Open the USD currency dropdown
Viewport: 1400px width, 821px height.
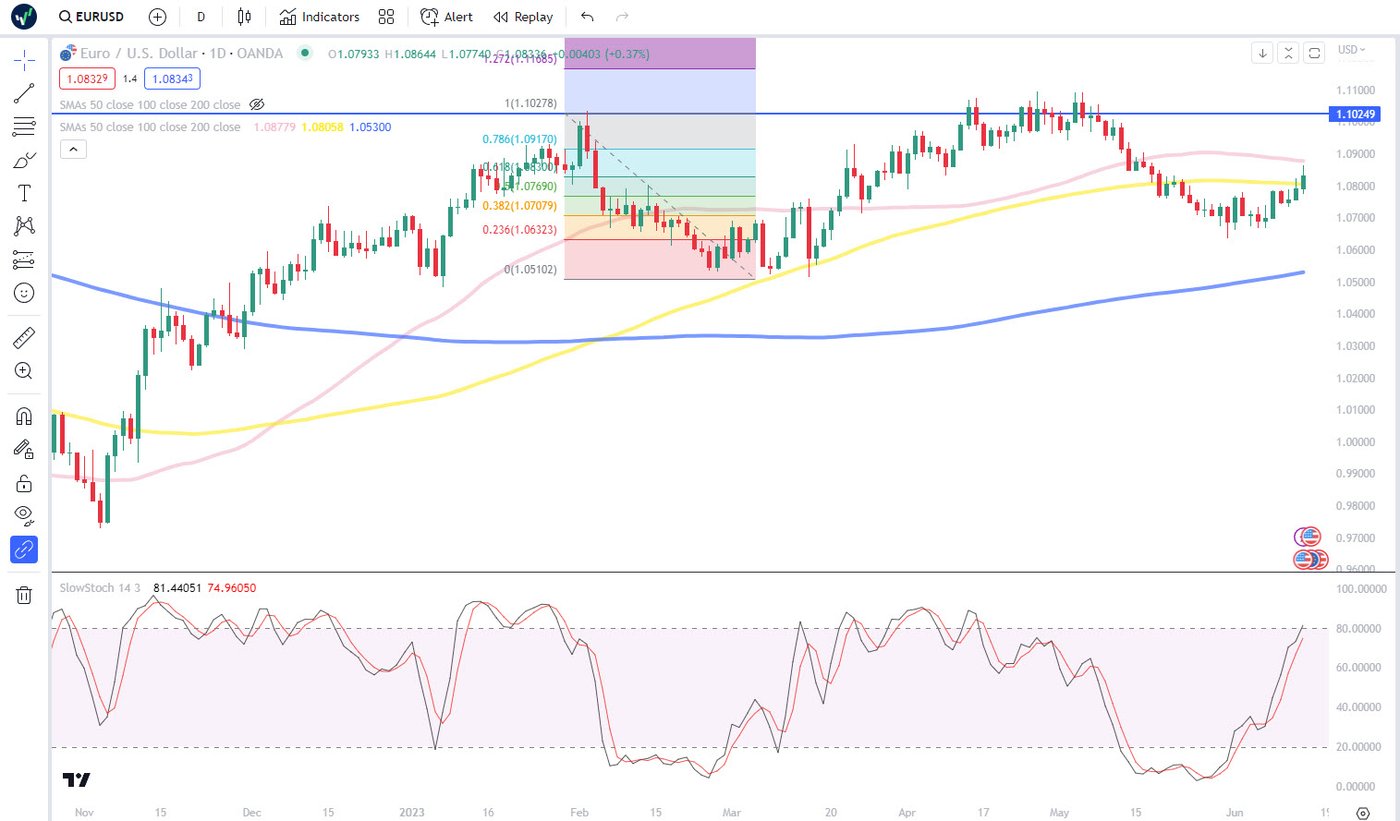pyautogui.click(x=1351, y=50)
